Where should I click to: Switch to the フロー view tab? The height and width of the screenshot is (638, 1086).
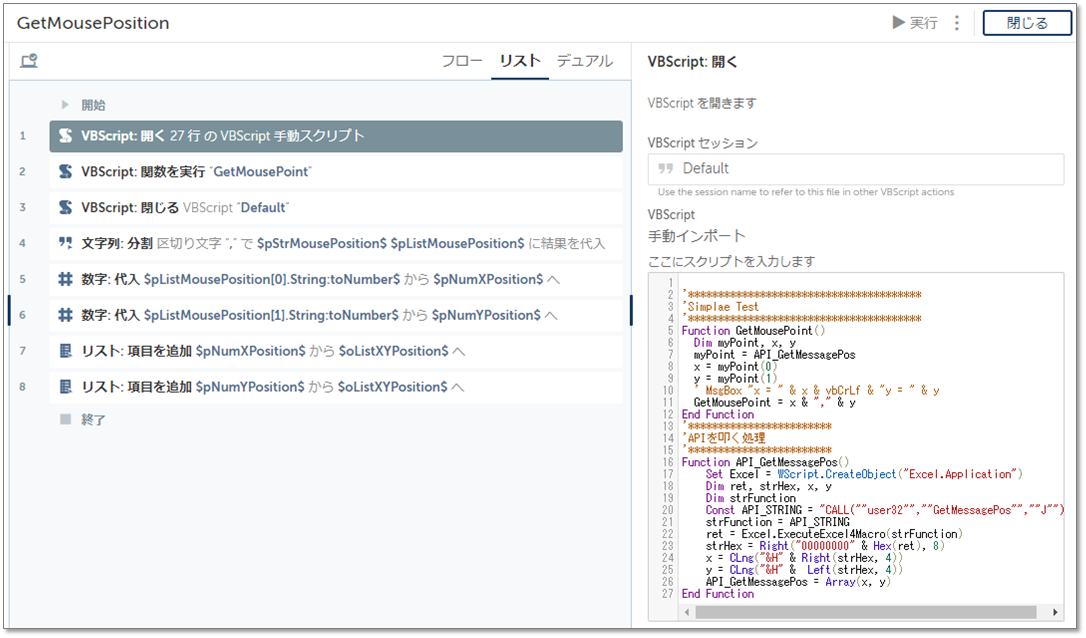pyautogui.click(x=462, y=61)
